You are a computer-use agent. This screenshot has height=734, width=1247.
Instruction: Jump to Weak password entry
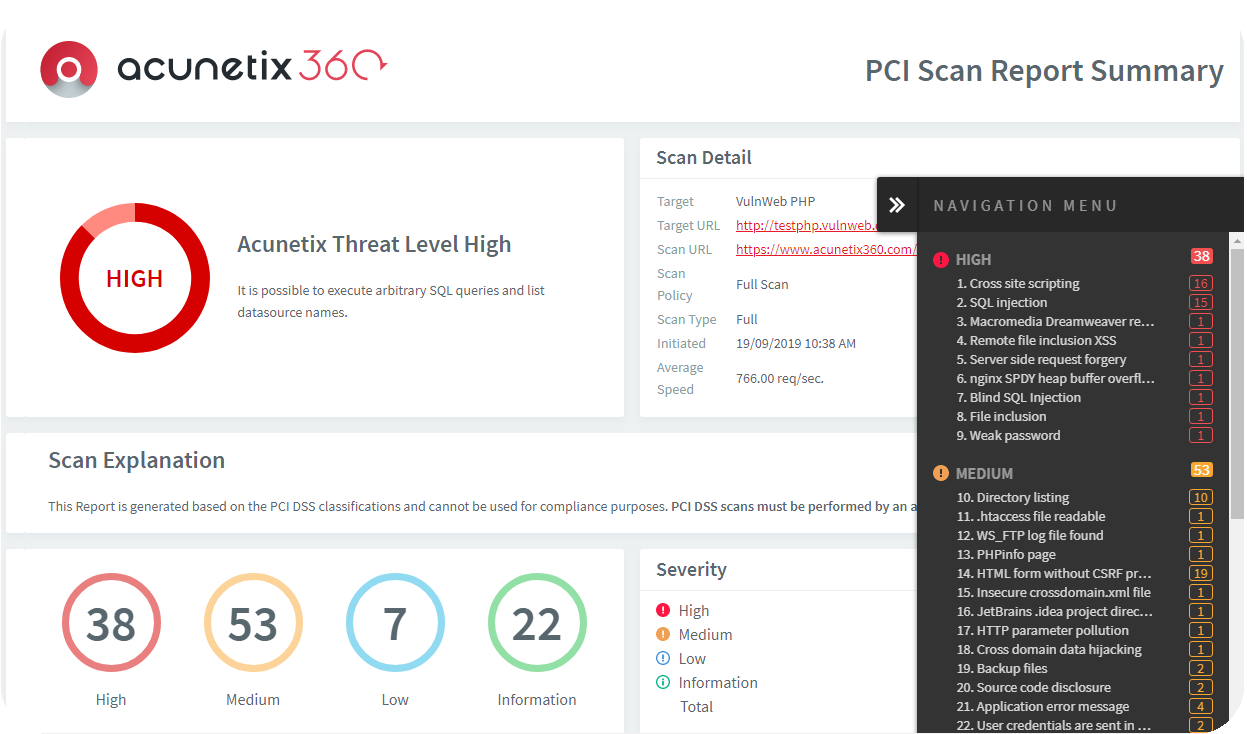(1008, 435)
